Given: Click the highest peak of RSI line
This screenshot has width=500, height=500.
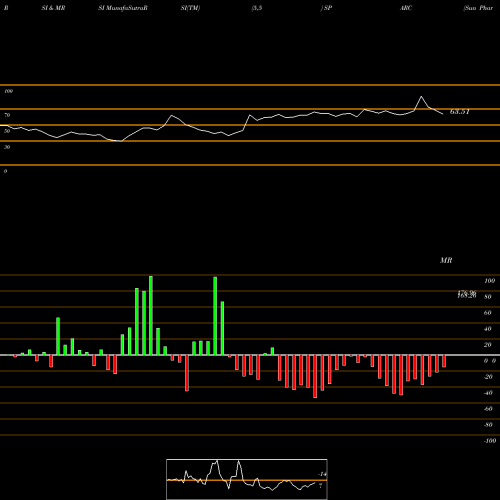Looking at the screenshot, I should click(421, 97).
